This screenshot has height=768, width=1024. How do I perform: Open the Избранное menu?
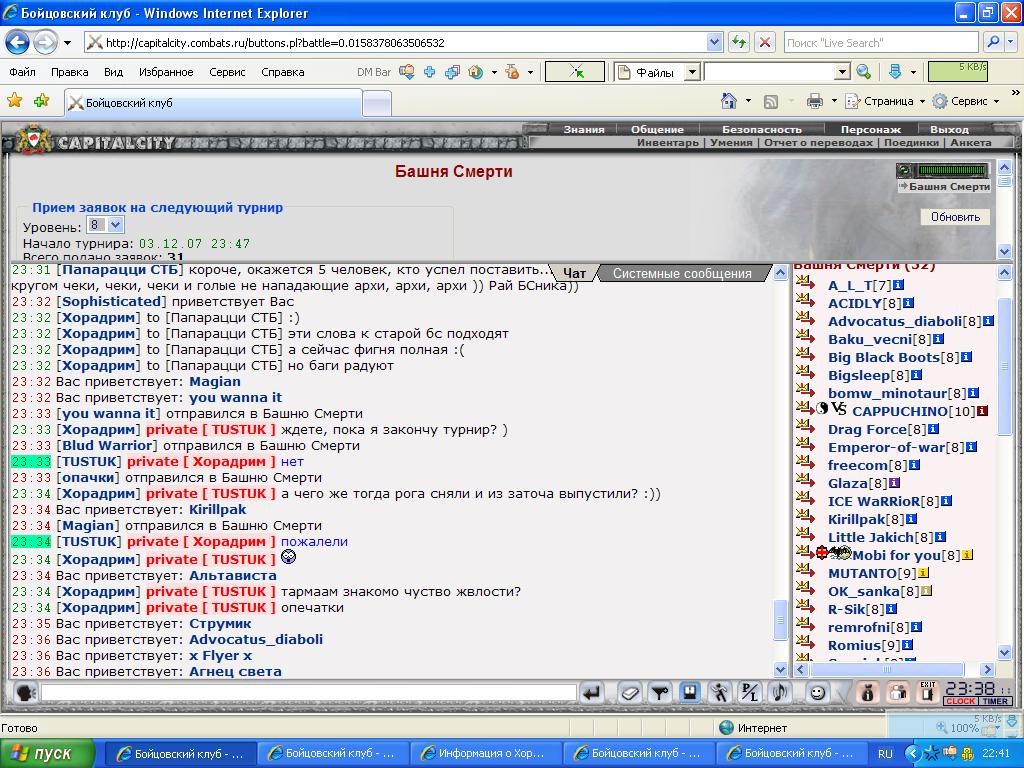(166, 72)
